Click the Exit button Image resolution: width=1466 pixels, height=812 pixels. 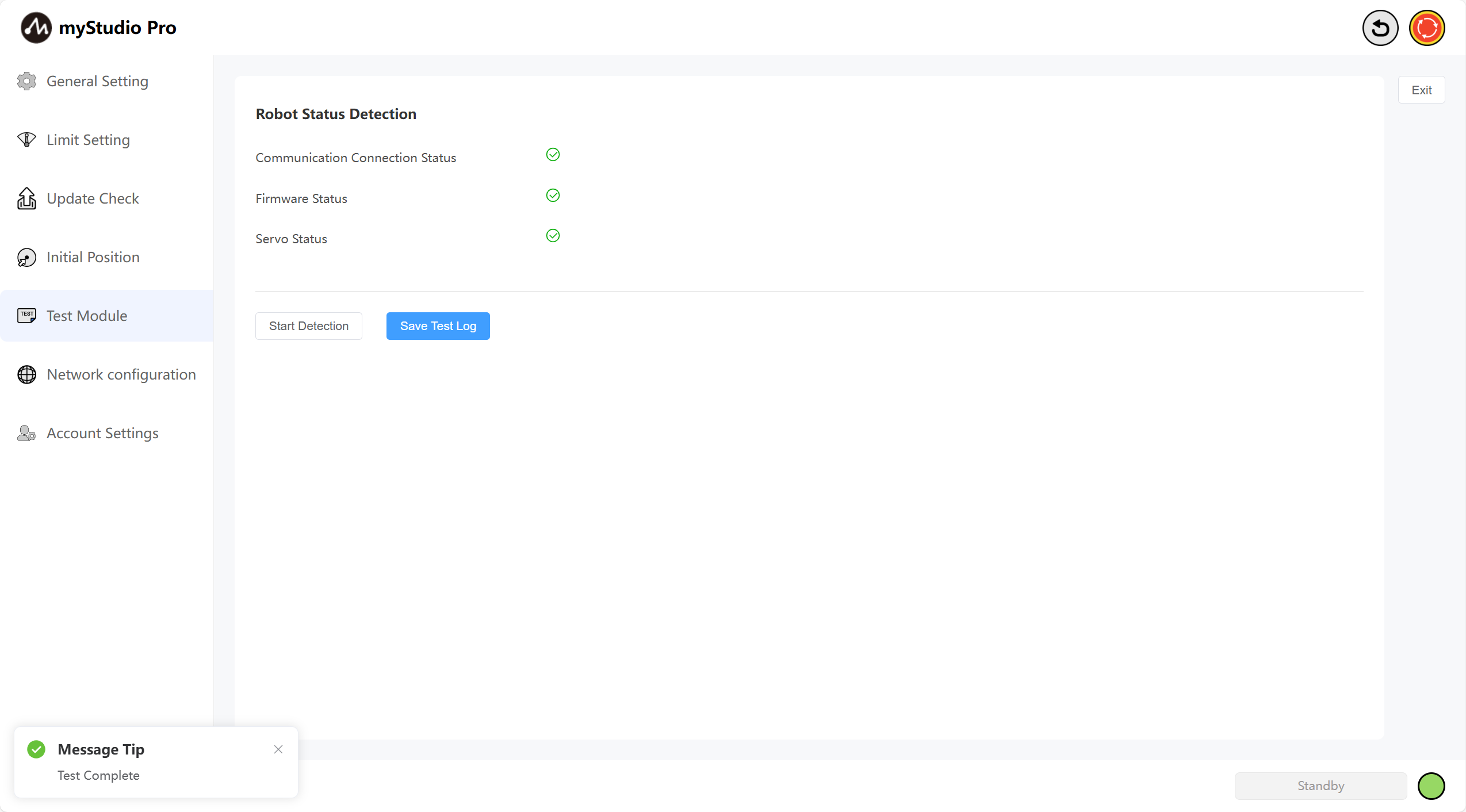(x=1421, y=90)
